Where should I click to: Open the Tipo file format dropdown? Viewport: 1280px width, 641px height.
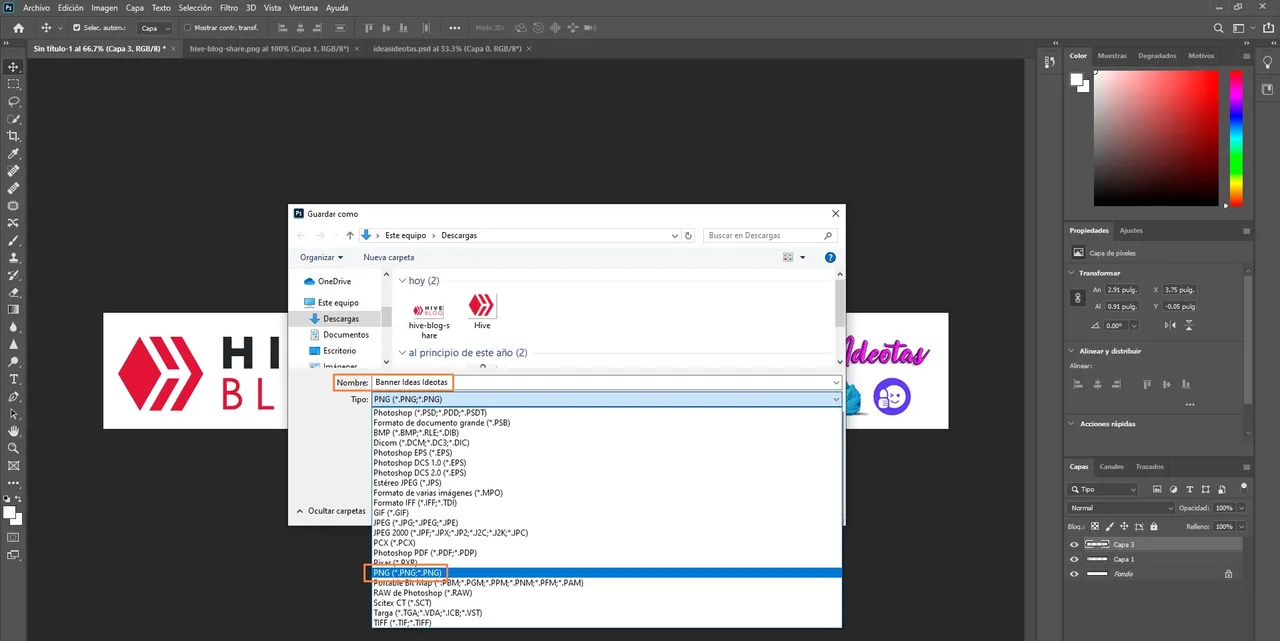[x=607, y=399]
